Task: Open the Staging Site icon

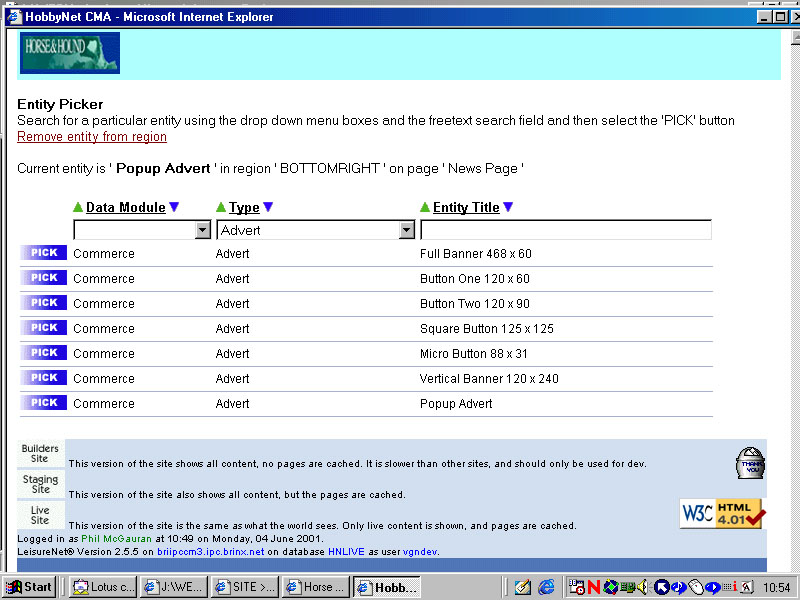Action: (40, 484)
